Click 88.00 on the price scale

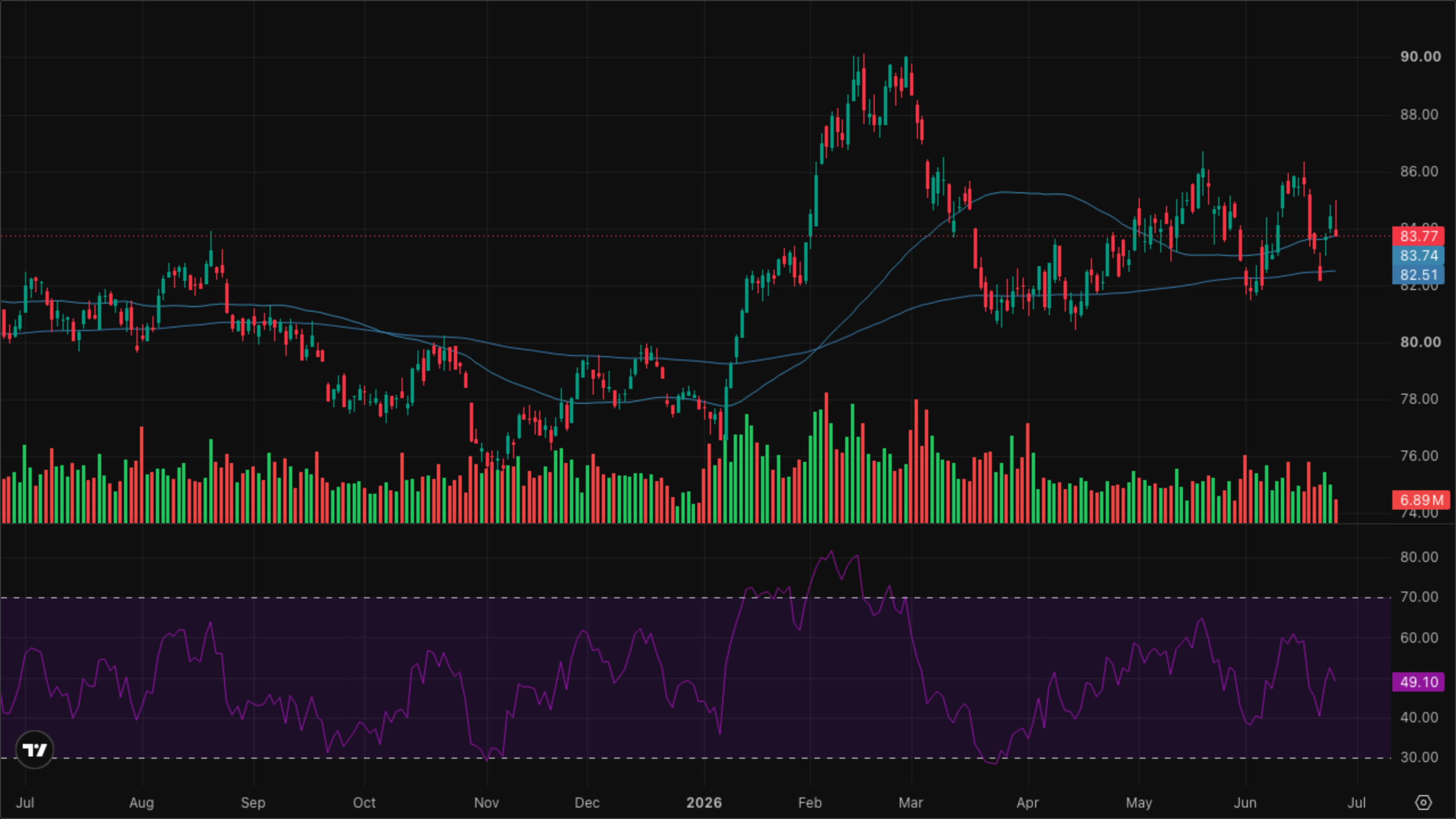1419,114
